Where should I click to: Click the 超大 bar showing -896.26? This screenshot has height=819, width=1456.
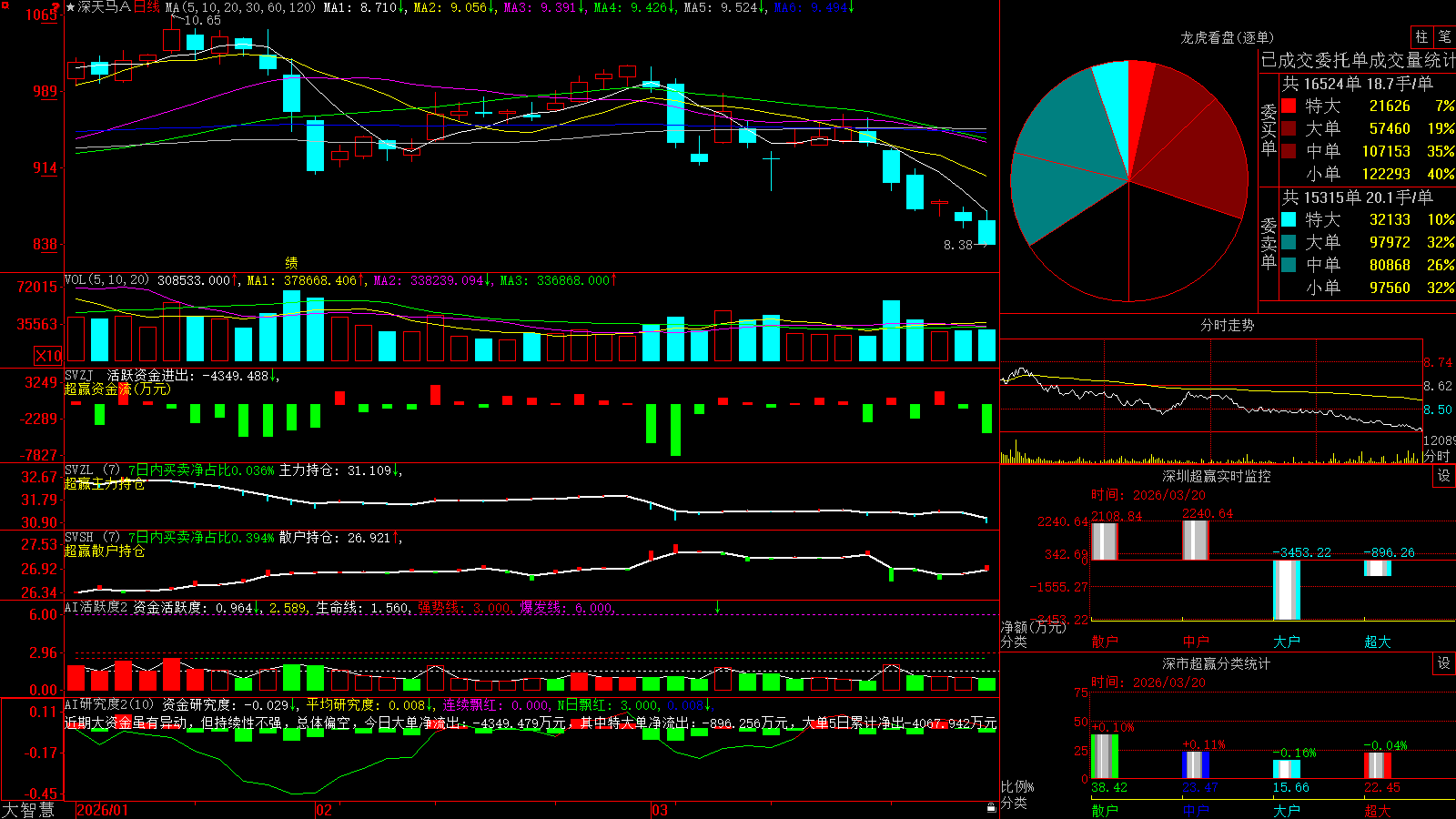[1378, 568]
